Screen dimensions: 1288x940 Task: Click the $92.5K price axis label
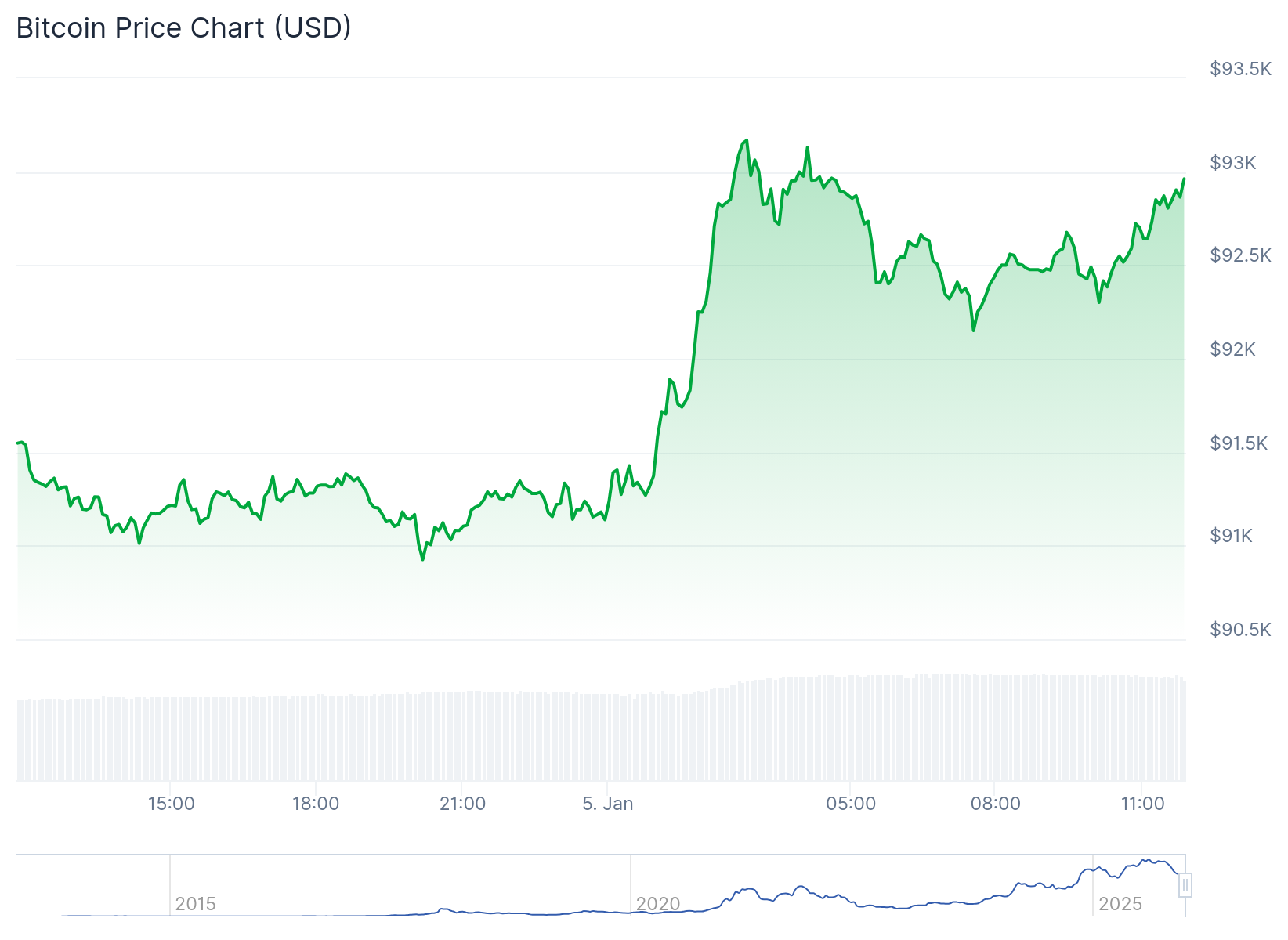click(1240, 255)
